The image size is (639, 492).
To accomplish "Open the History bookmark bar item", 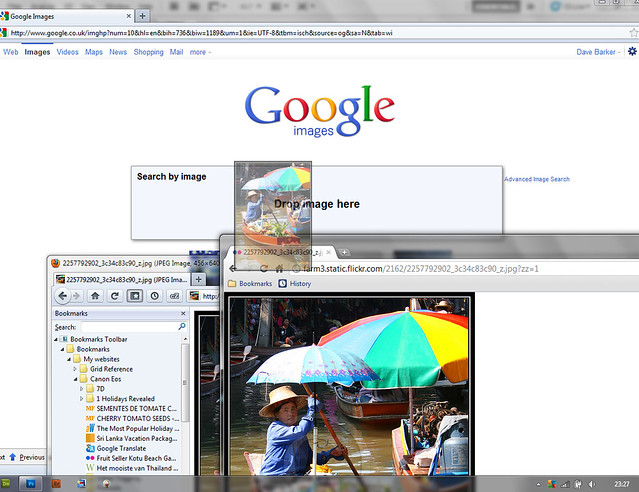I will click(x=296, y=284).
